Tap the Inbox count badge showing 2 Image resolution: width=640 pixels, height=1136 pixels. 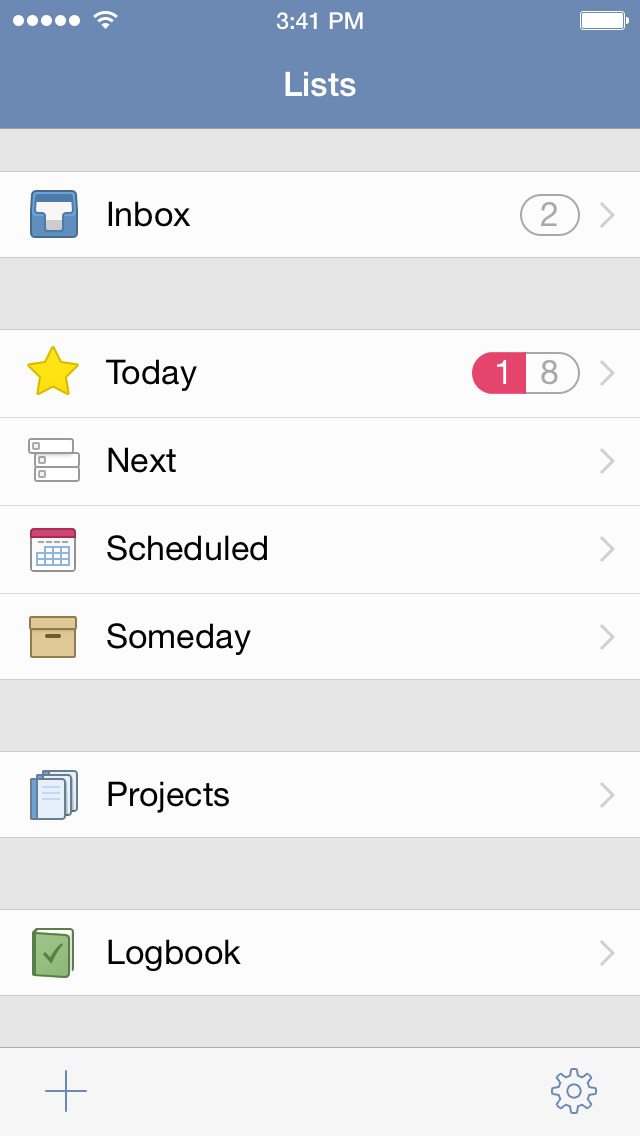[549, 215]
